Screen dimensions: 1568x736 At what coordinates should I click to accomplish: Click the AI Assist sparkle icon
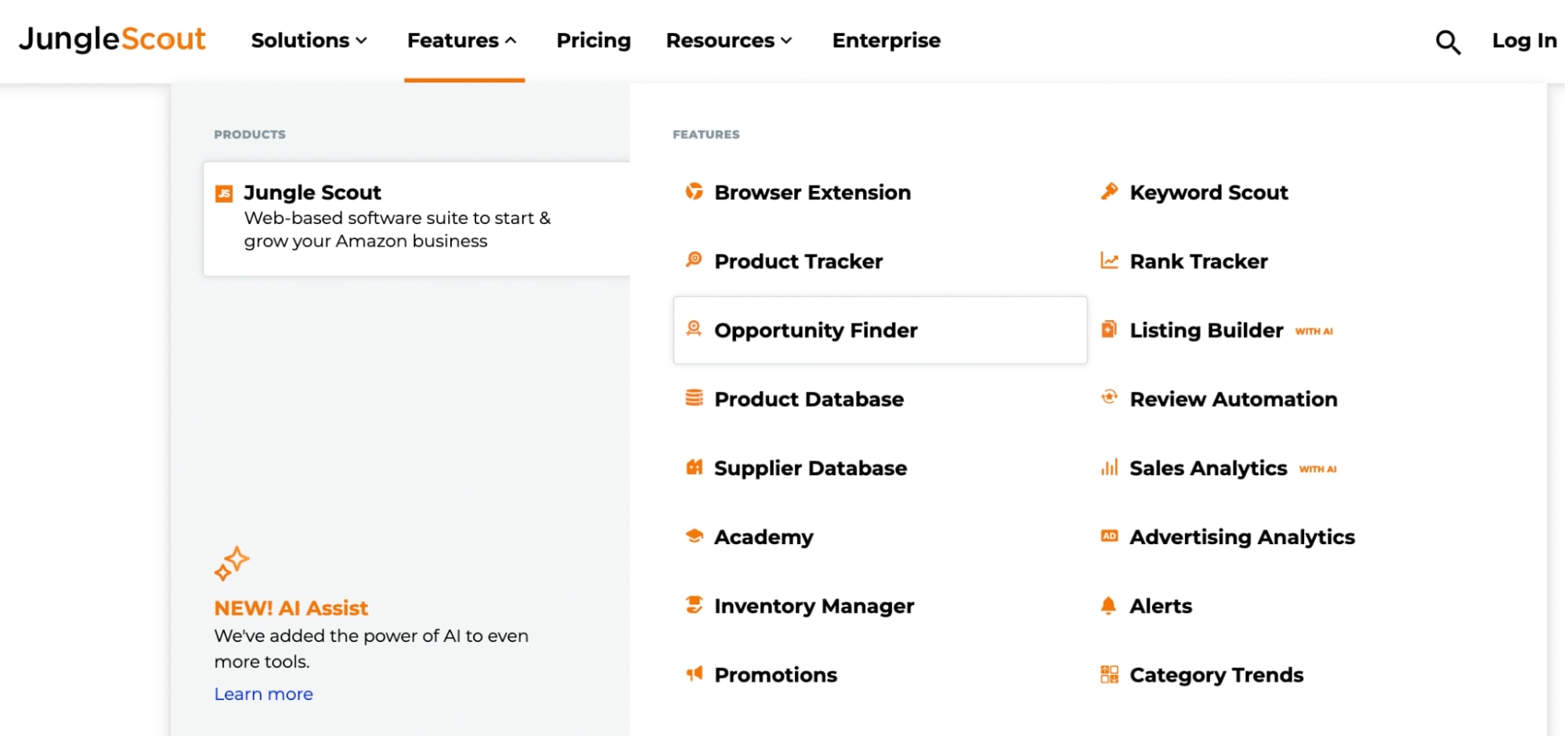[231, 564]
